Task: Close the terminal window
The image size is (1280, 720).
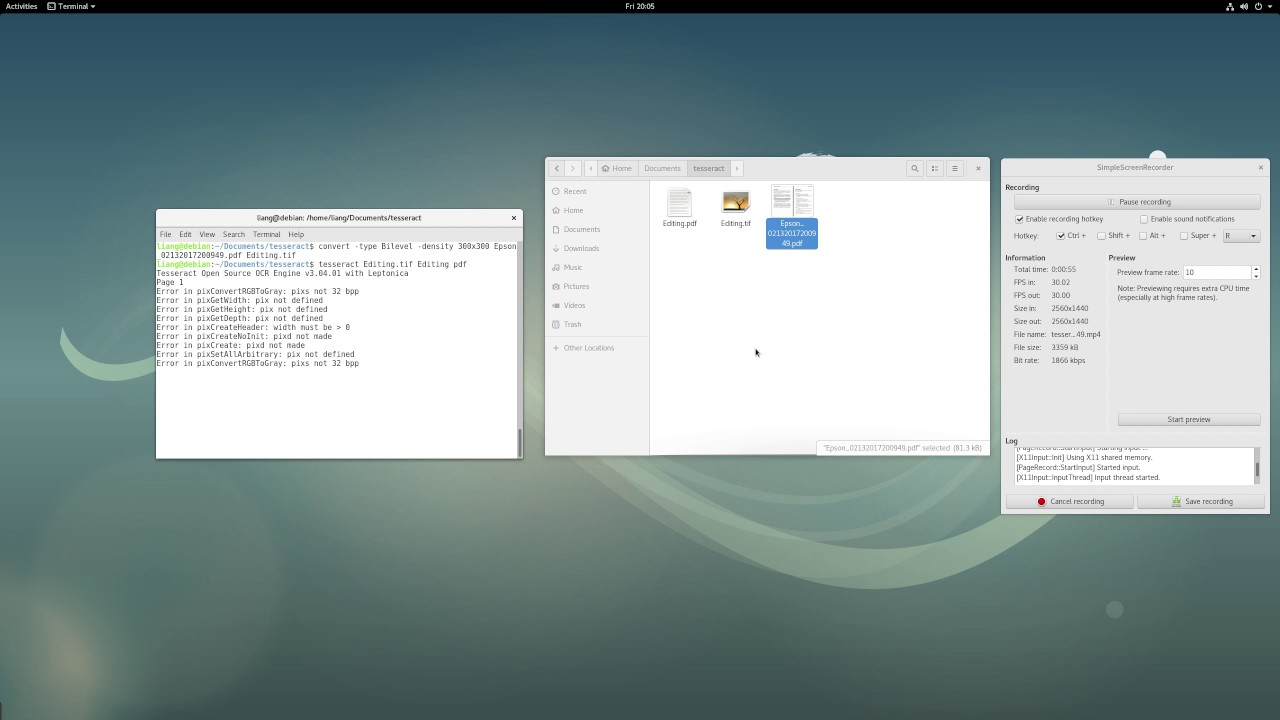Action: coord(514,217)
